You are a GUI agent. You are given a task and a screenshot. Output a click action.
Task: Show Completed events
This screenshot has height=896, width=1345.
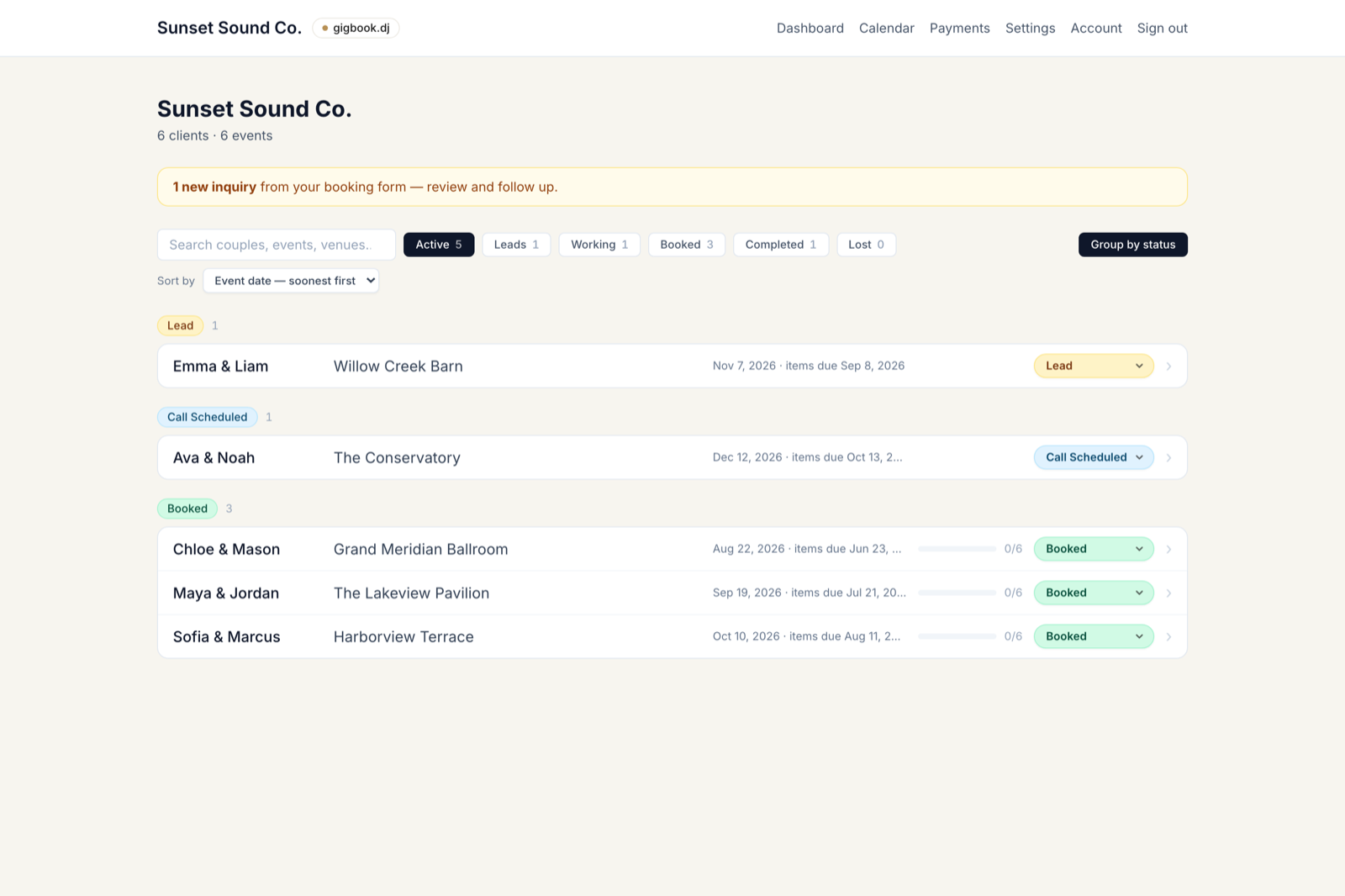click(781, 245)
